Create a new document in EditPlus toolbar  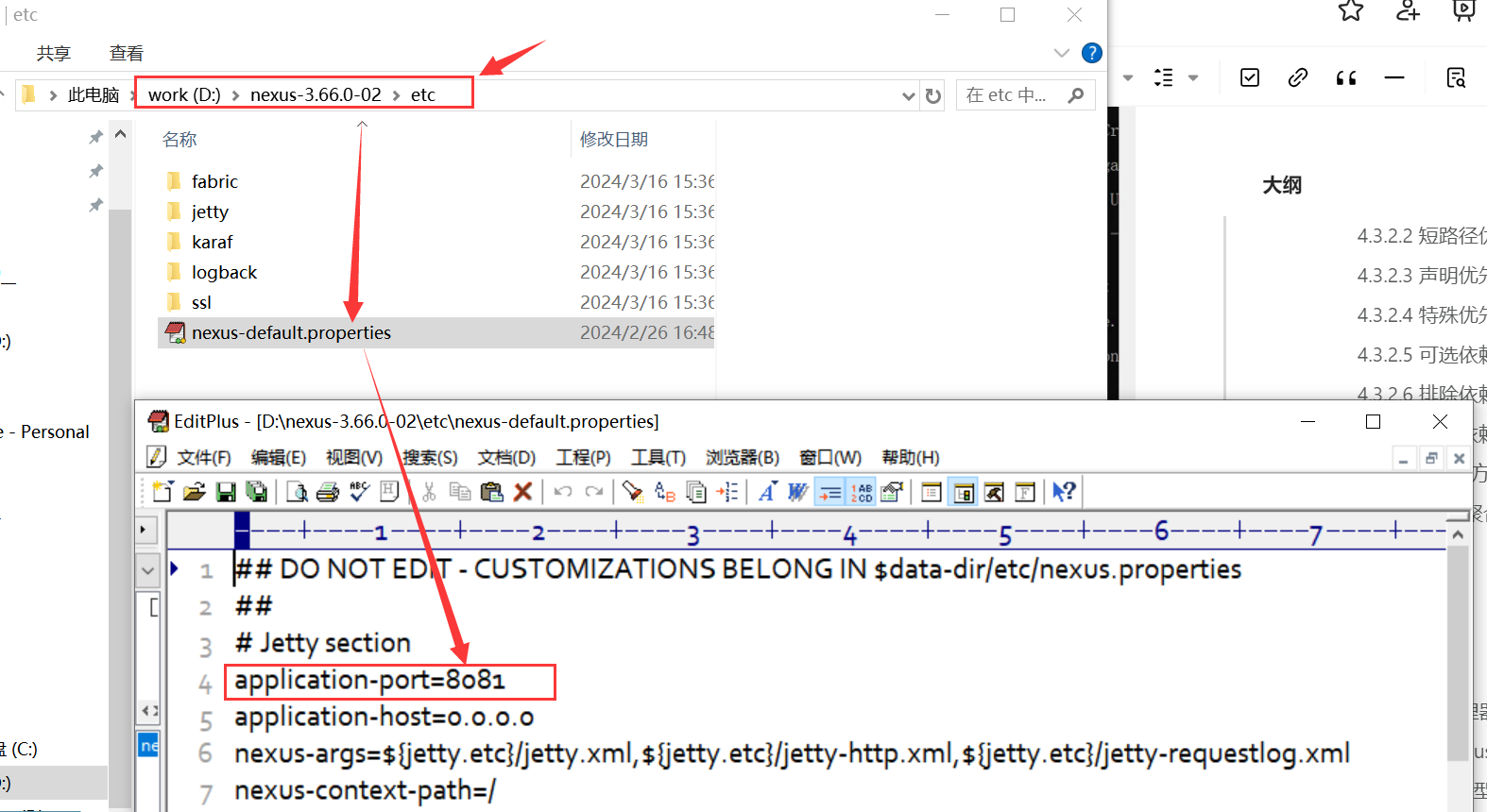[x=162, y=492]
